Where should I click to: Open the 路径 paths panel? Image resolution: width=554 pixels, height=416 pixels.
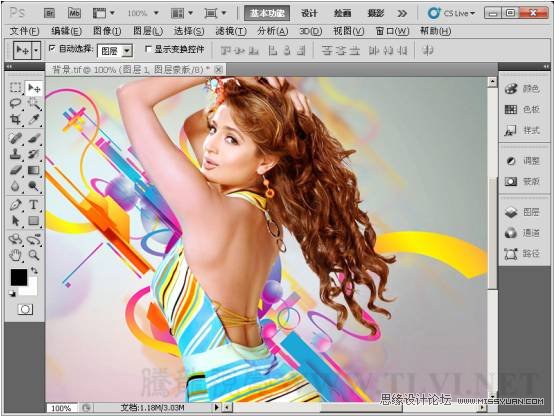(522, 253)
